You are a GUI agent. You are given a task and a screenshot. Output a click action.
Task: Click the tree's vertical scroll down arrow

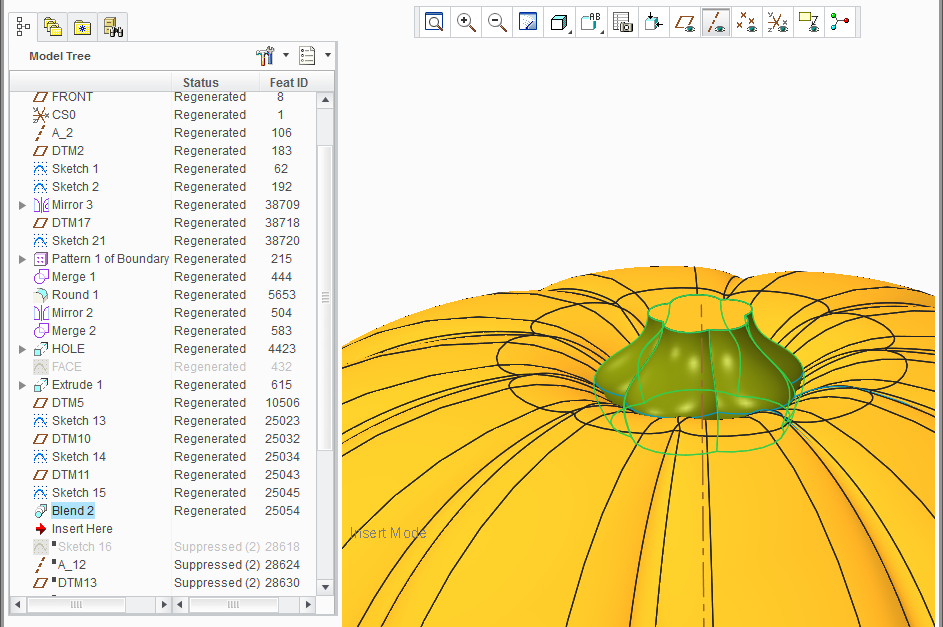click(325, 587)
